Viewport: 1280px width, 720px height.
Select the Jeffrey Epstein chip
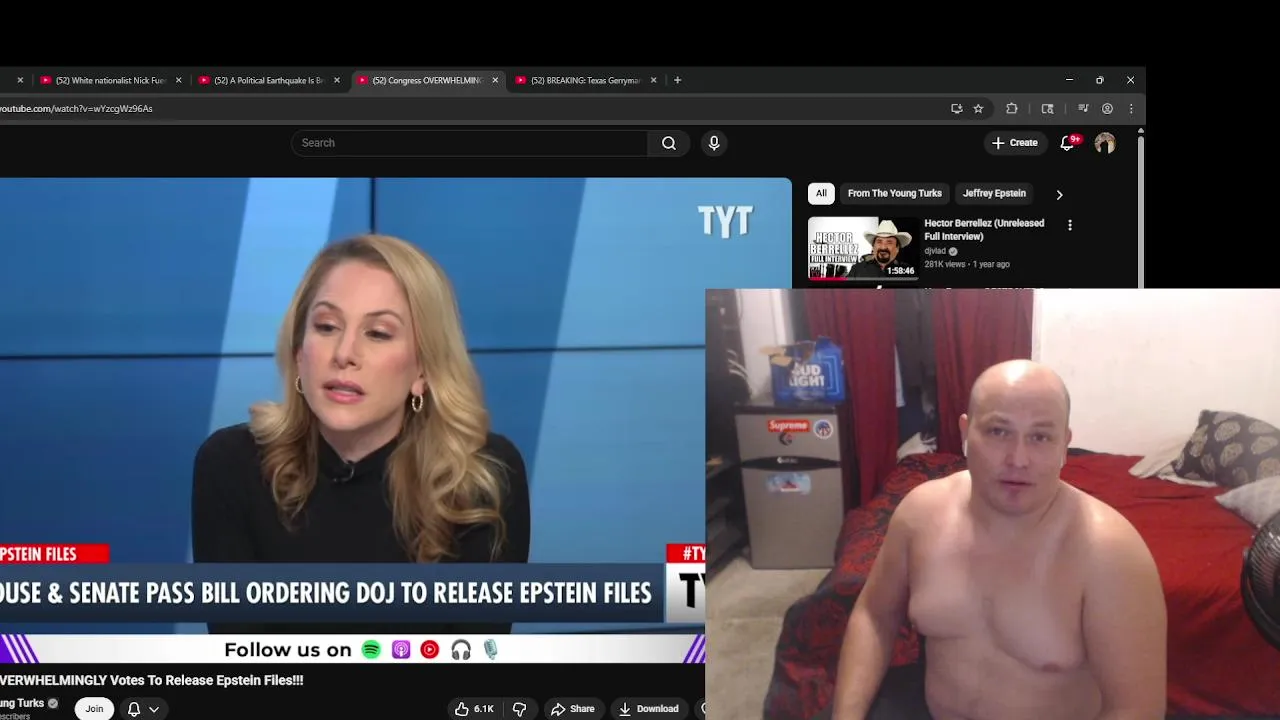click(994, 193)
